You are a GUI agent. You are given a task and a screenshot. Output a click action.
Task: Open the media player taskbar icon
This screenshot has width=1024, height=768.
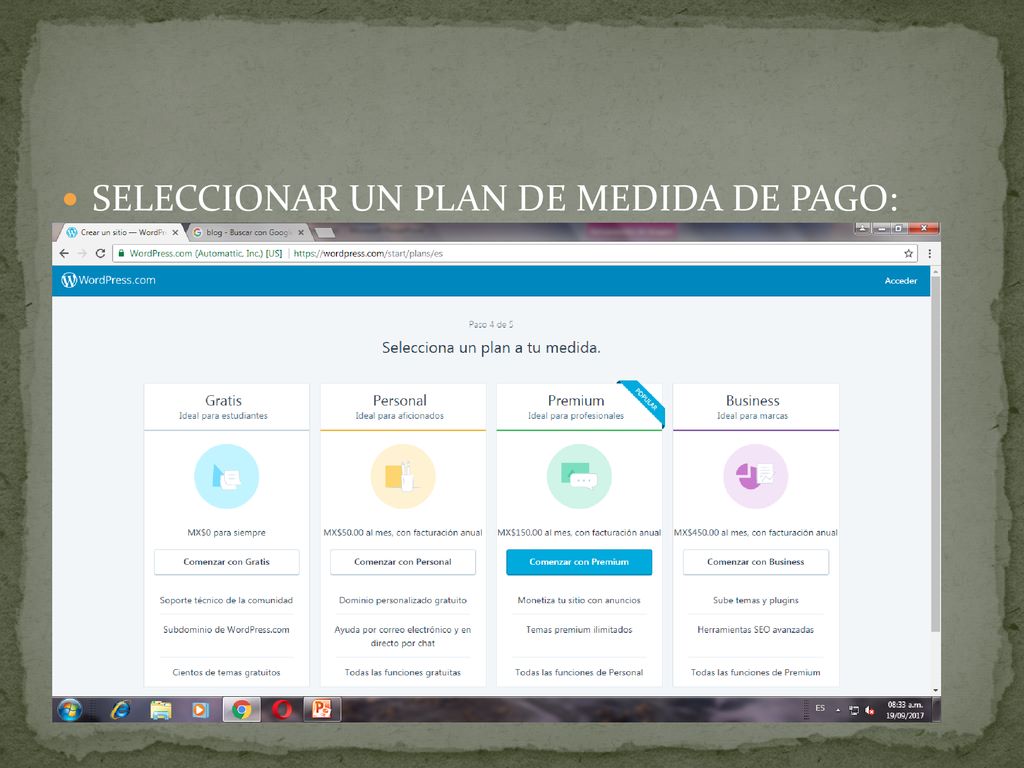coord(200,710)
